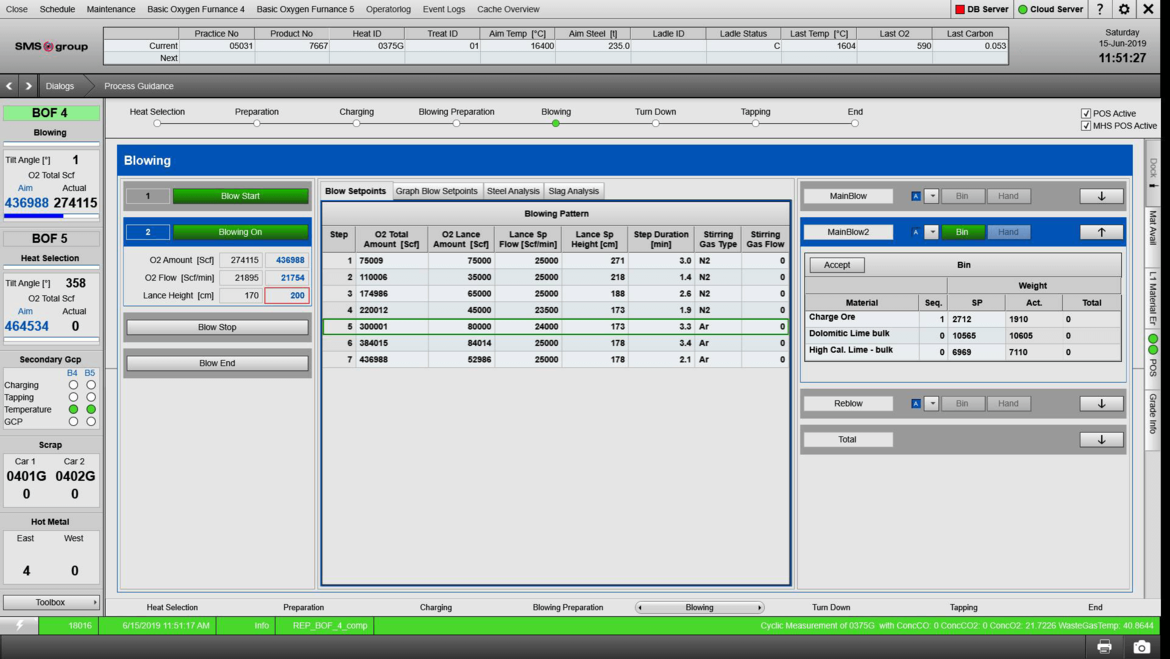Viewport: 1170px width, 659px height.
Task: Open the L1 Material Er side tab
Action: coord(1153,299)
